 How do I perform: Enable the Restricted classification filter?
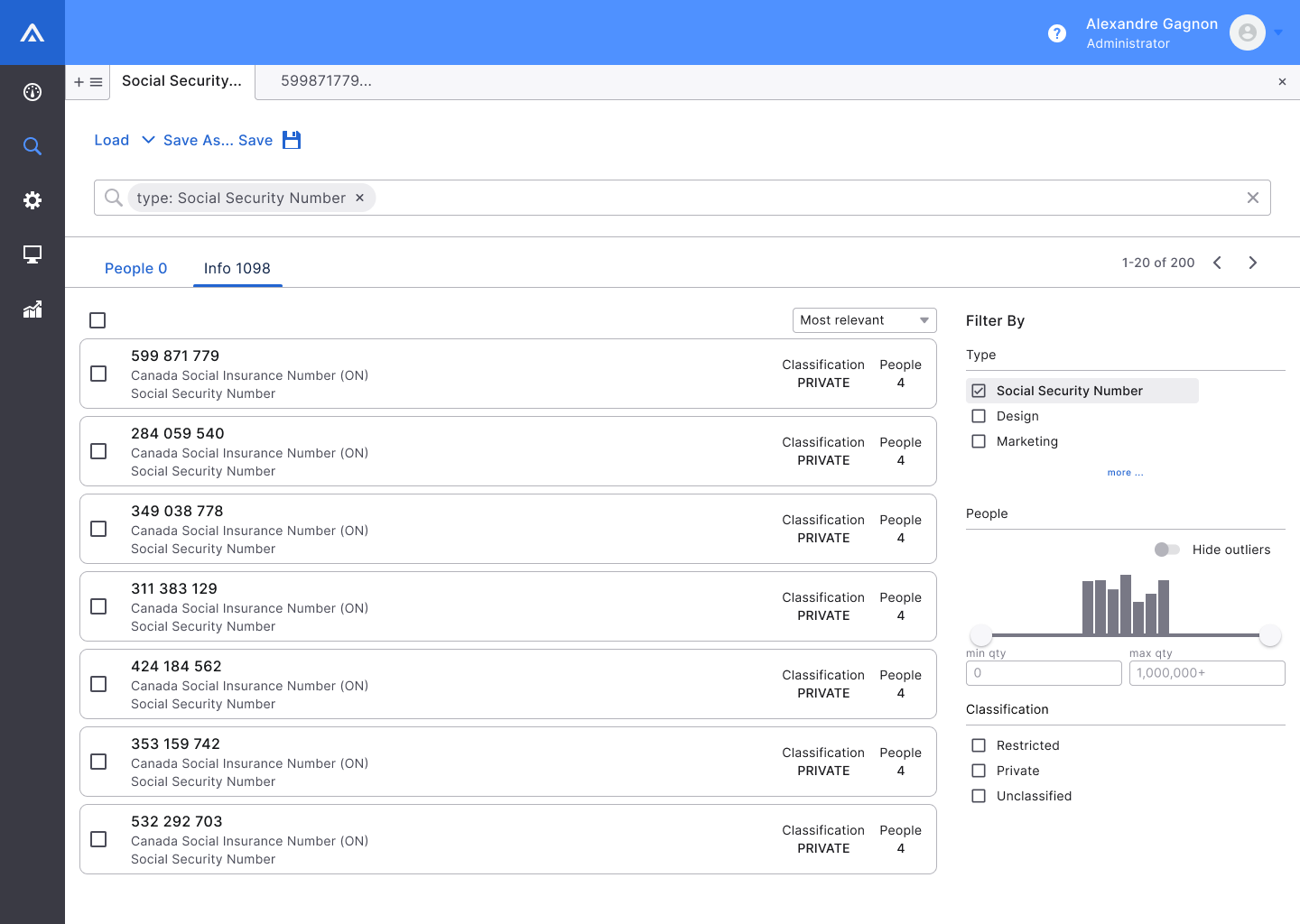pyautogui.click(x=979, y=745)
